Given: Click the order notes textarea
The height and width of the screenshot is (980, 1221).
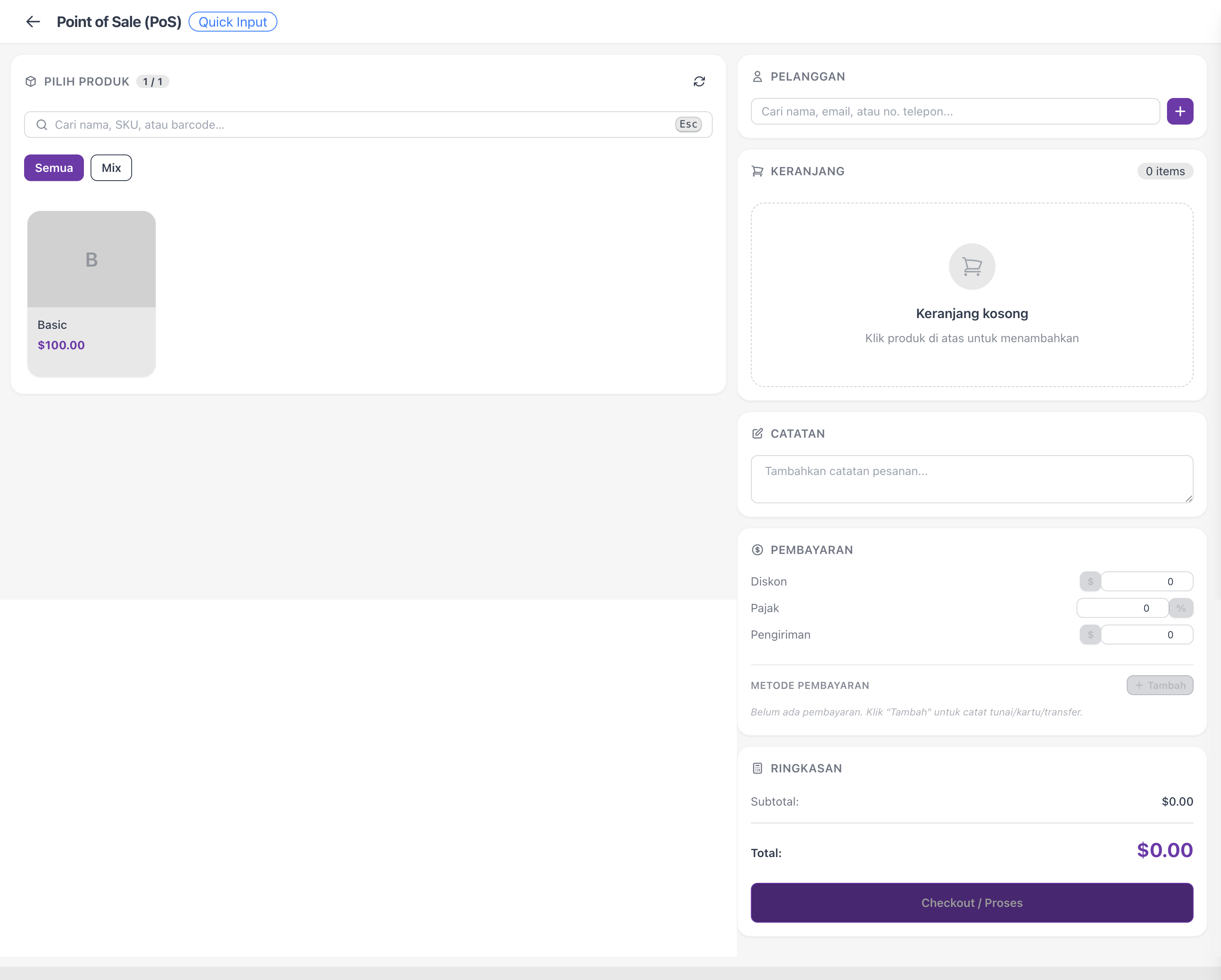Looking at the screenshot, I should point(972,479).
